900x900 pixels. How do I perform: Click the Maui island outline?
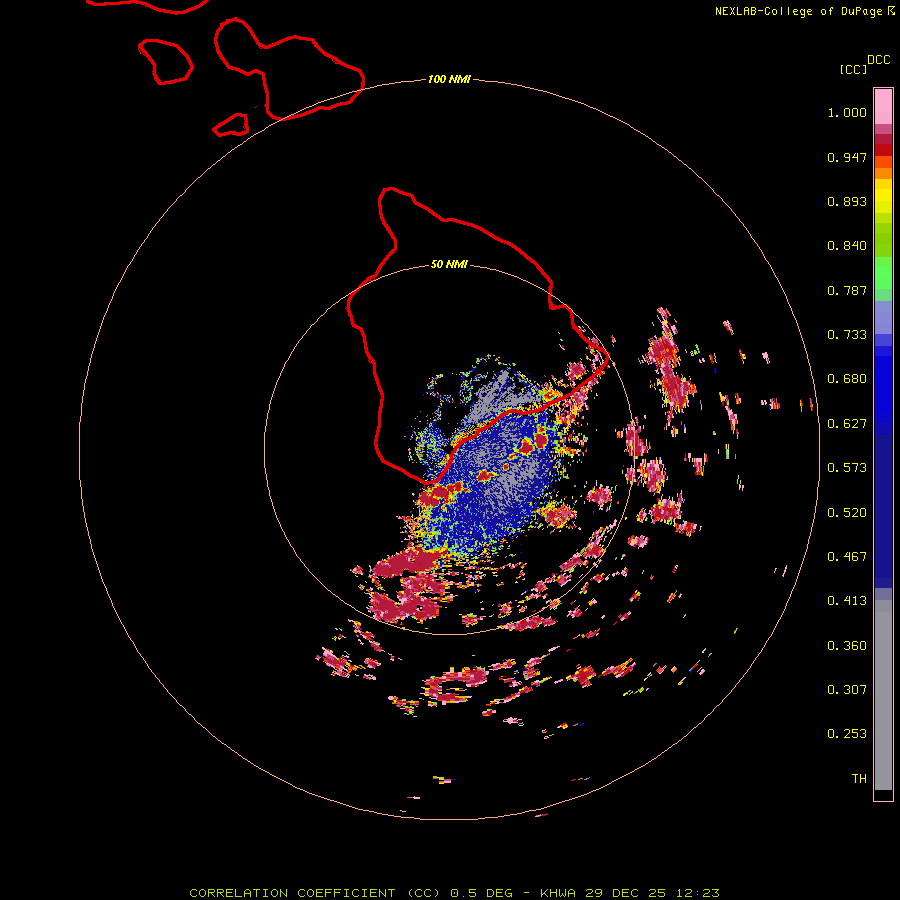point(289,70)
